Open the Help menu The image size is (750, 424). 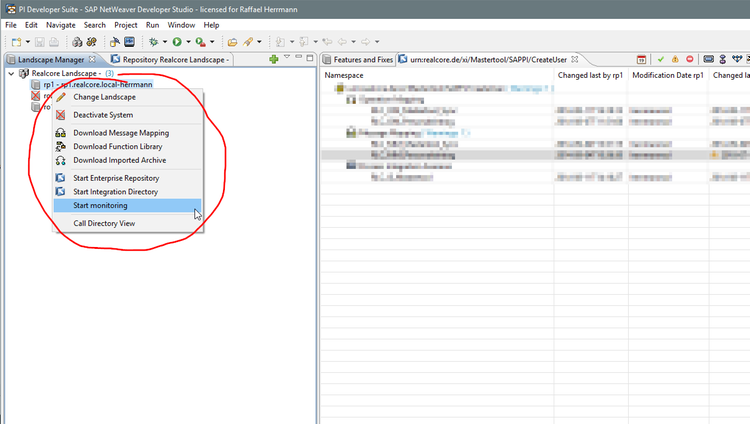[x=211, y=25]
